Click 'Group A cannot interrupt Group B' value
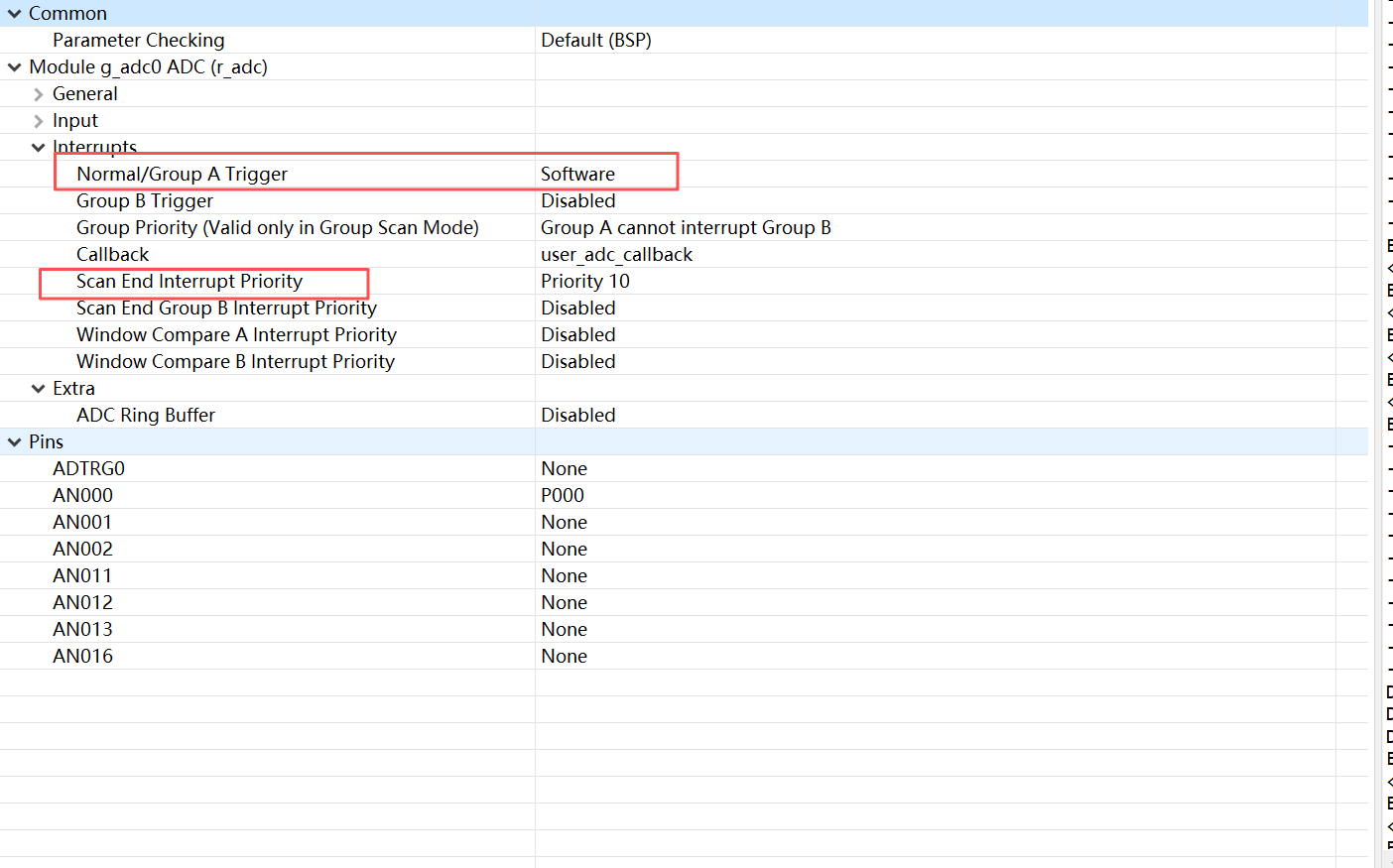This screenshot has width=1393, height=868. 686,228
